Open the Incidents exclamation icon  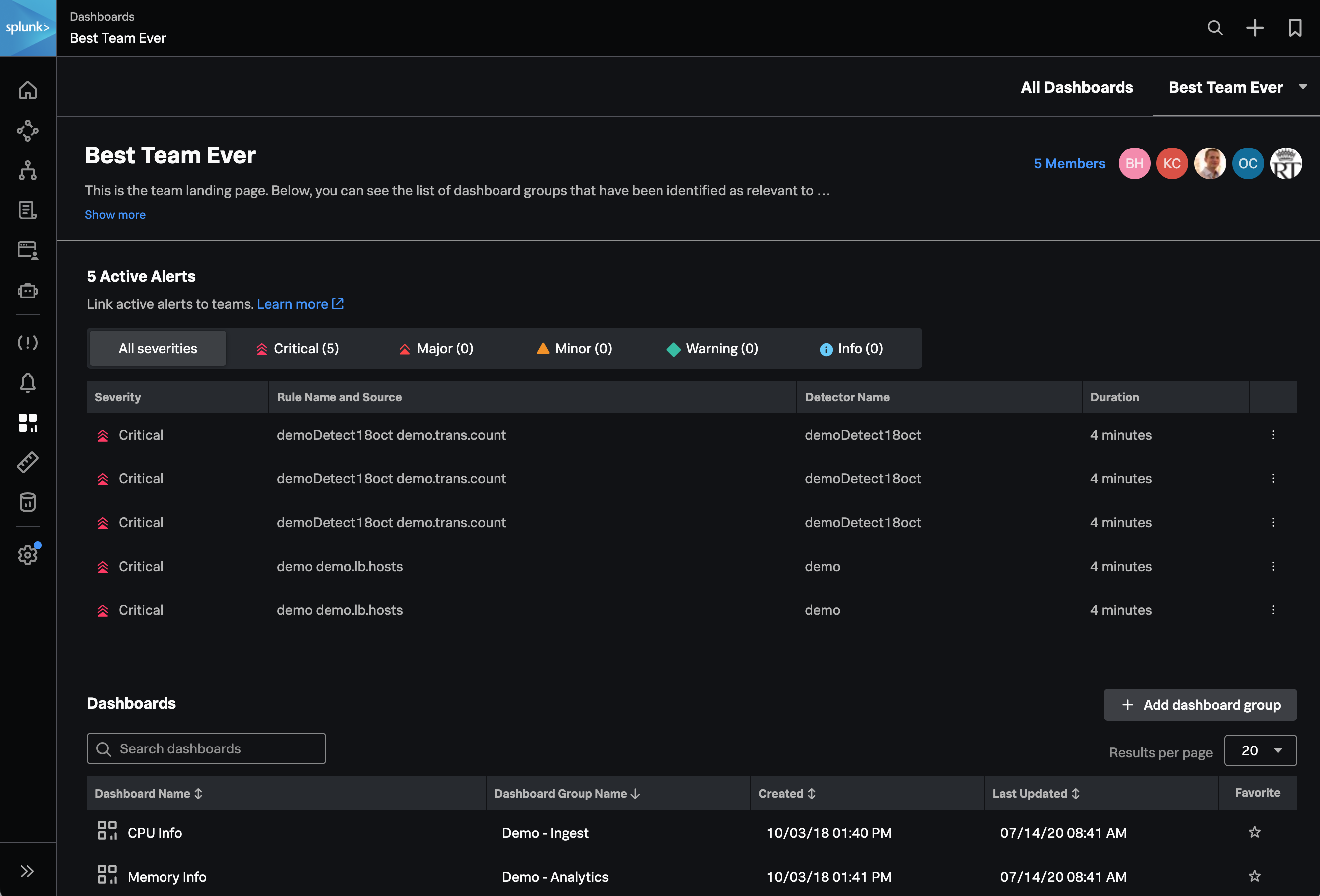pos(28,342)
